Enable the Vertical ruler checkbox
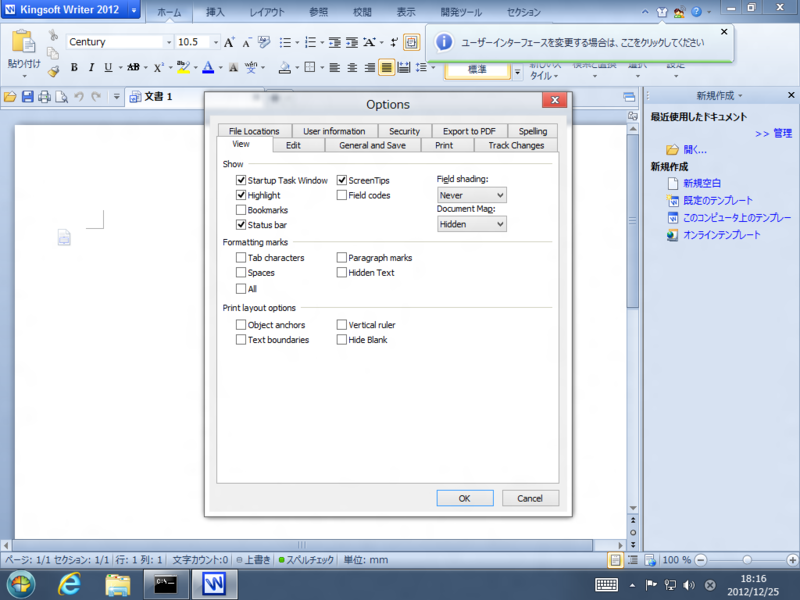800x600 pixels. pyautogui.click(x=342, y=325)
